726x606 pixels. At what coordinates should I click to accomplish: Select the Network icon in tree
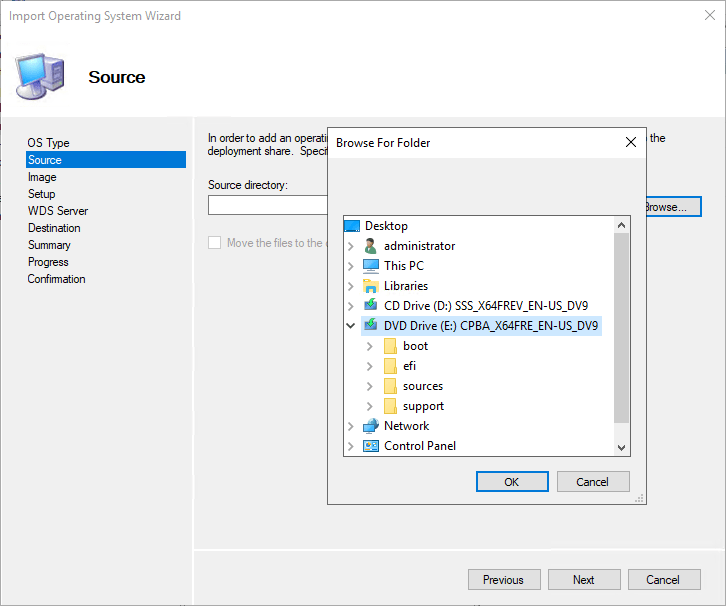pyautogui.click(x=371, y=426)
